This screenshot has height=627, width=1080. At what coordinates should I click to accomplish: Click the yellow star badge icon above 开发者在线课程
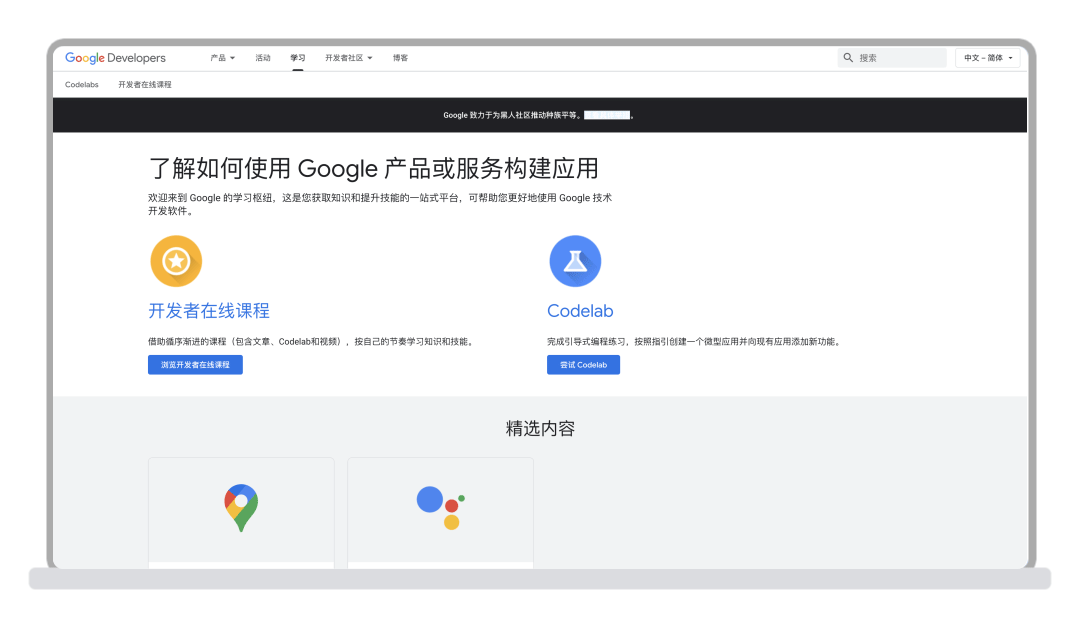(176, 261)
